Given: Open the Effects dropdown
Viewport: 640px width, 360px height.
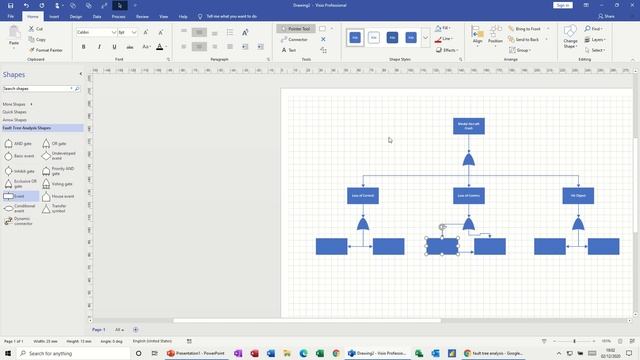Looking at the screenshot, I should pyautogui.click(x=447, y=50).
